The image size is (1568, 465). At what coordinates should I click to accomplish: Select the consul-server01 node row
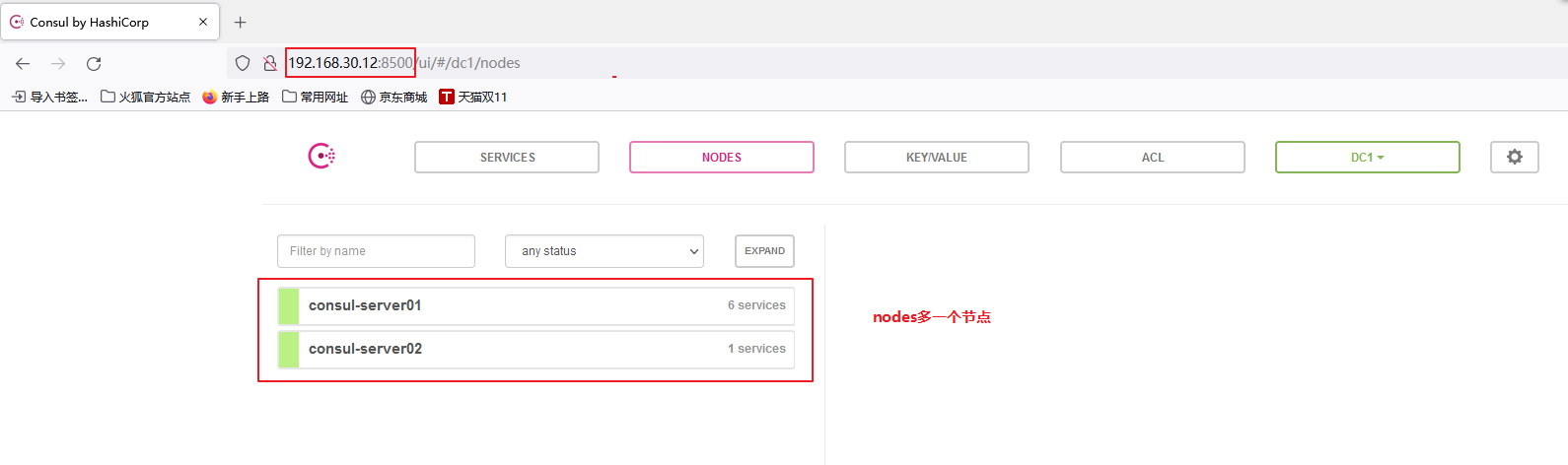point(535,306)
